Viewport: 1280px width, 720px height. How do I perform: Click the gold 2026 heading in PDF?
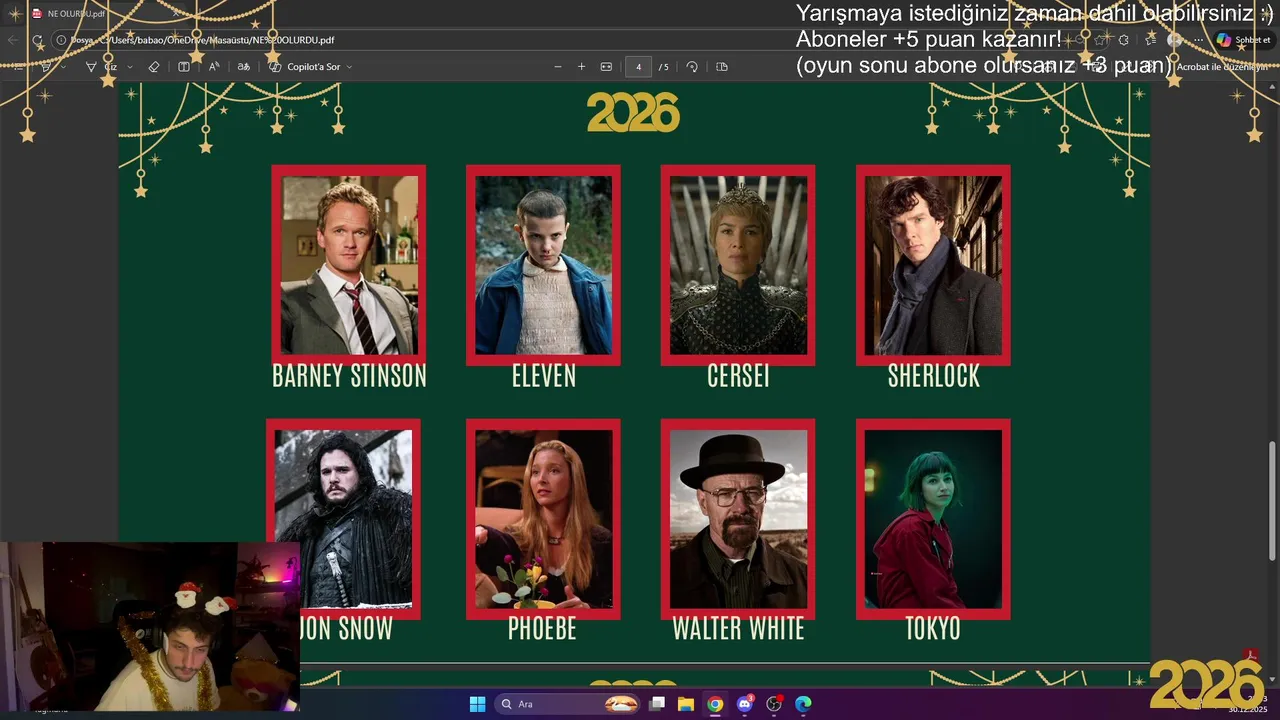[x=633, y=113]
